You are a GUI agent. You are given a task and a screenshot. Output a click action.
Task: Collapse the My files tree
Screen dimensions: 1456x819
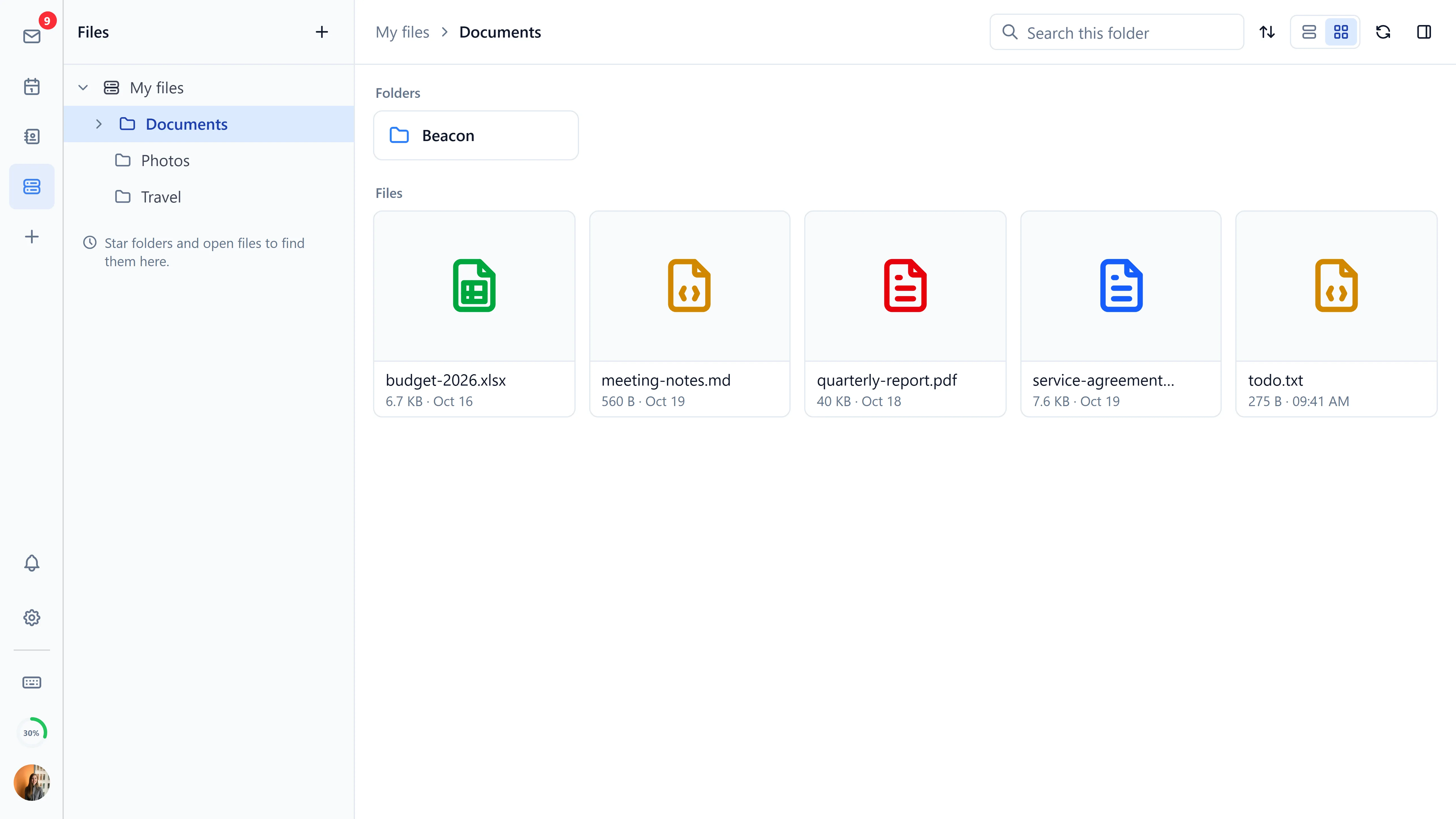click(x=83, y=88)
